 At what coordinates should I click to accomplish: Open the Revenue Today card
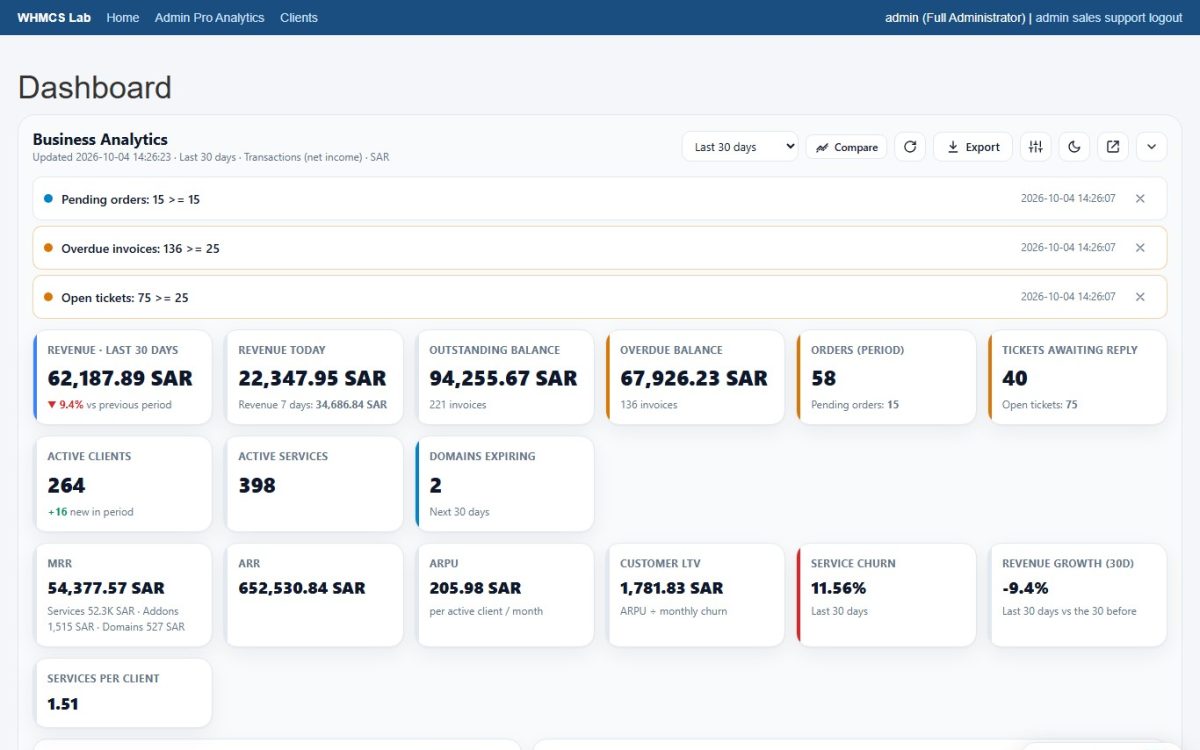315,378
